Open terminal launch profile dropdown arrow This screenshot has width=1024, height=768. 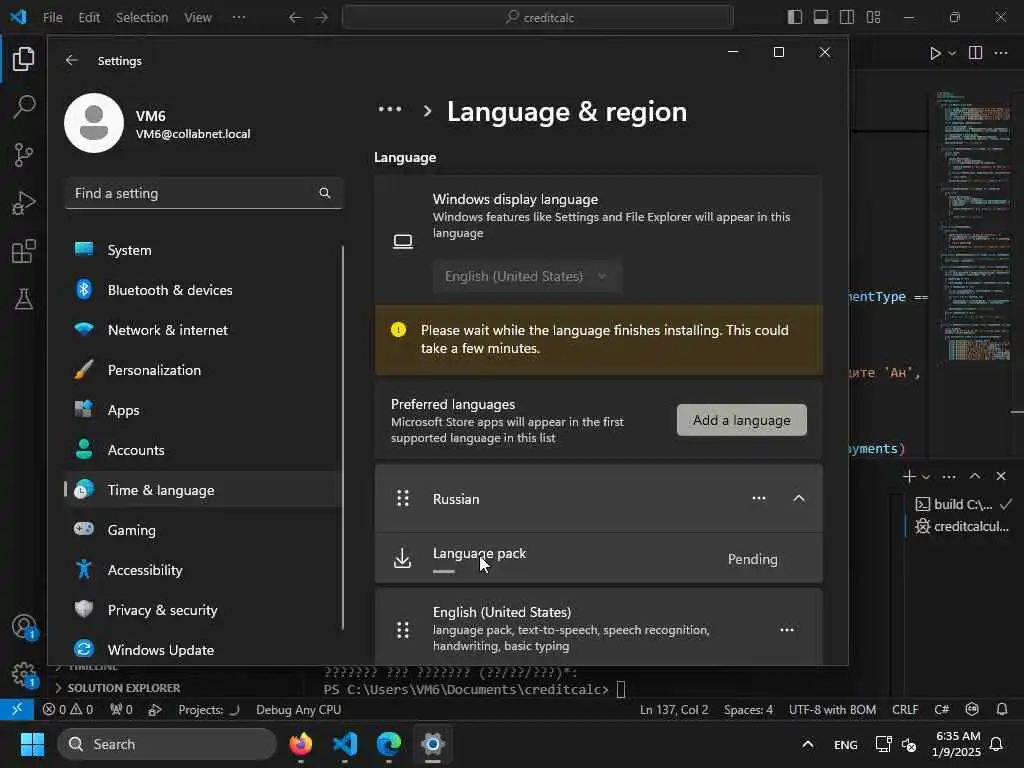point(925,477)
